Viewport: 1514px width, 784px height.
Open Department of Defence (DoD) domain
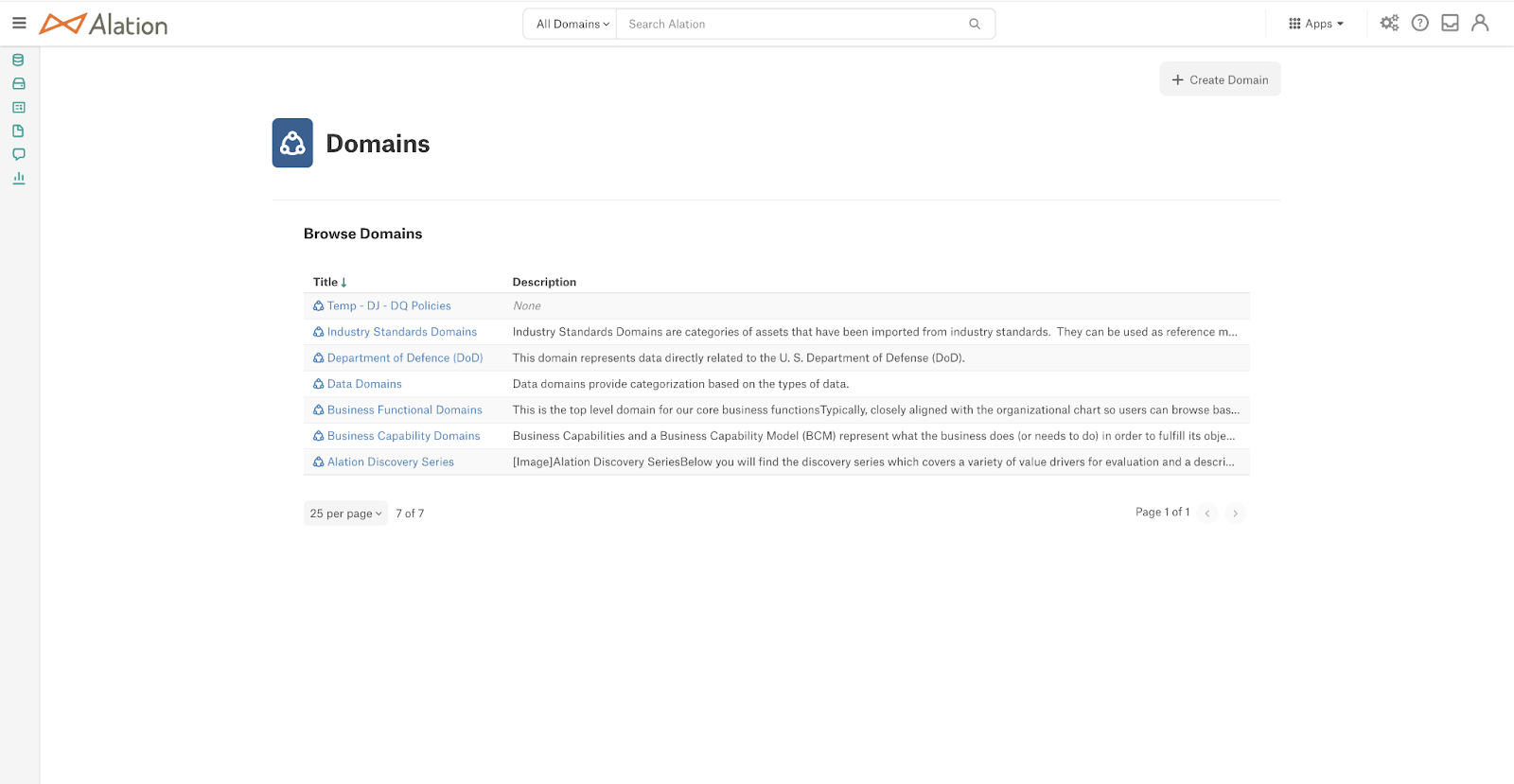tap(405, 357)
